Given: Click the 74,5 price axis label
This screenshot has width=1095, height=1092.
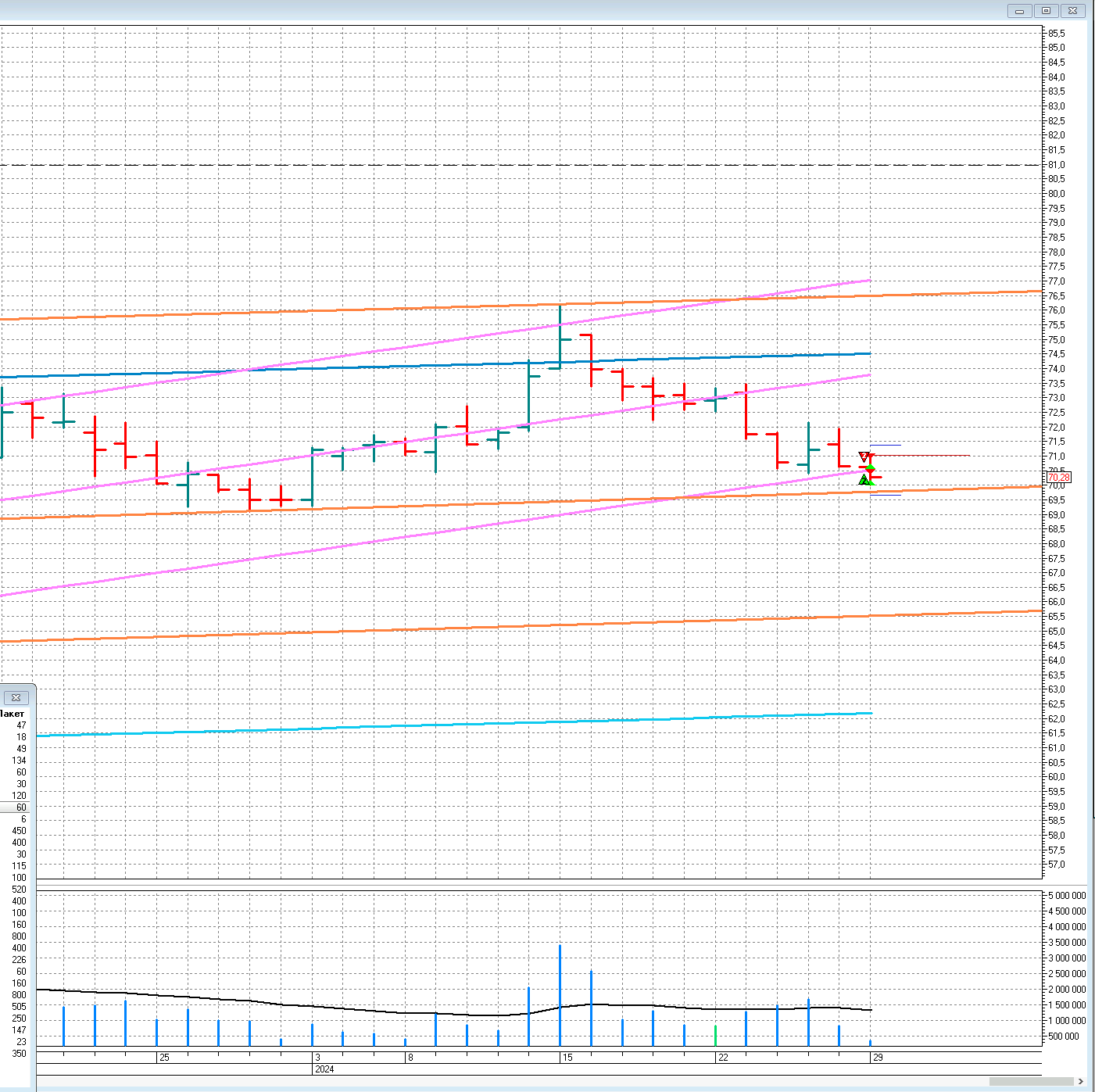Looking at the screenshot, I should (1057, 354).
